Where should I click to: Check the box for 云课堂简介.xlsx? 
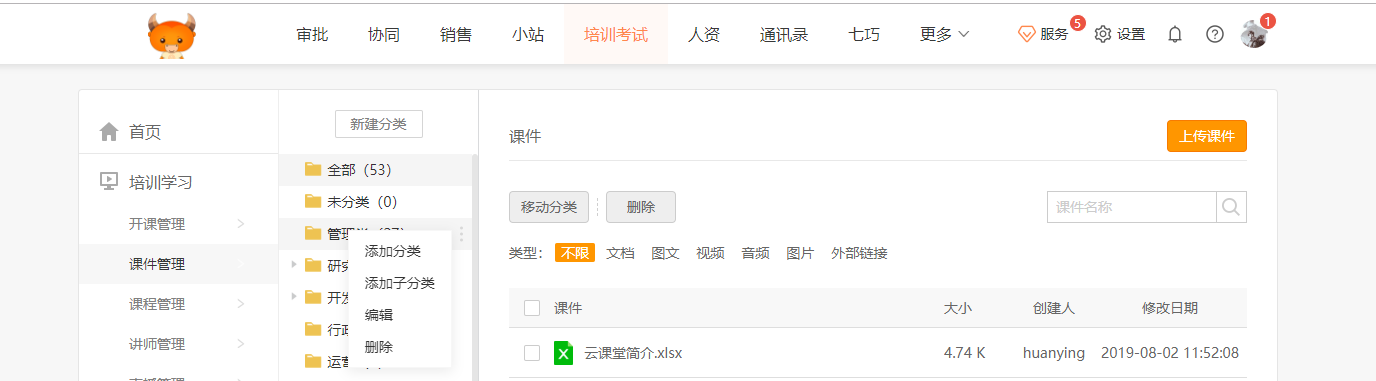point(532,353)
